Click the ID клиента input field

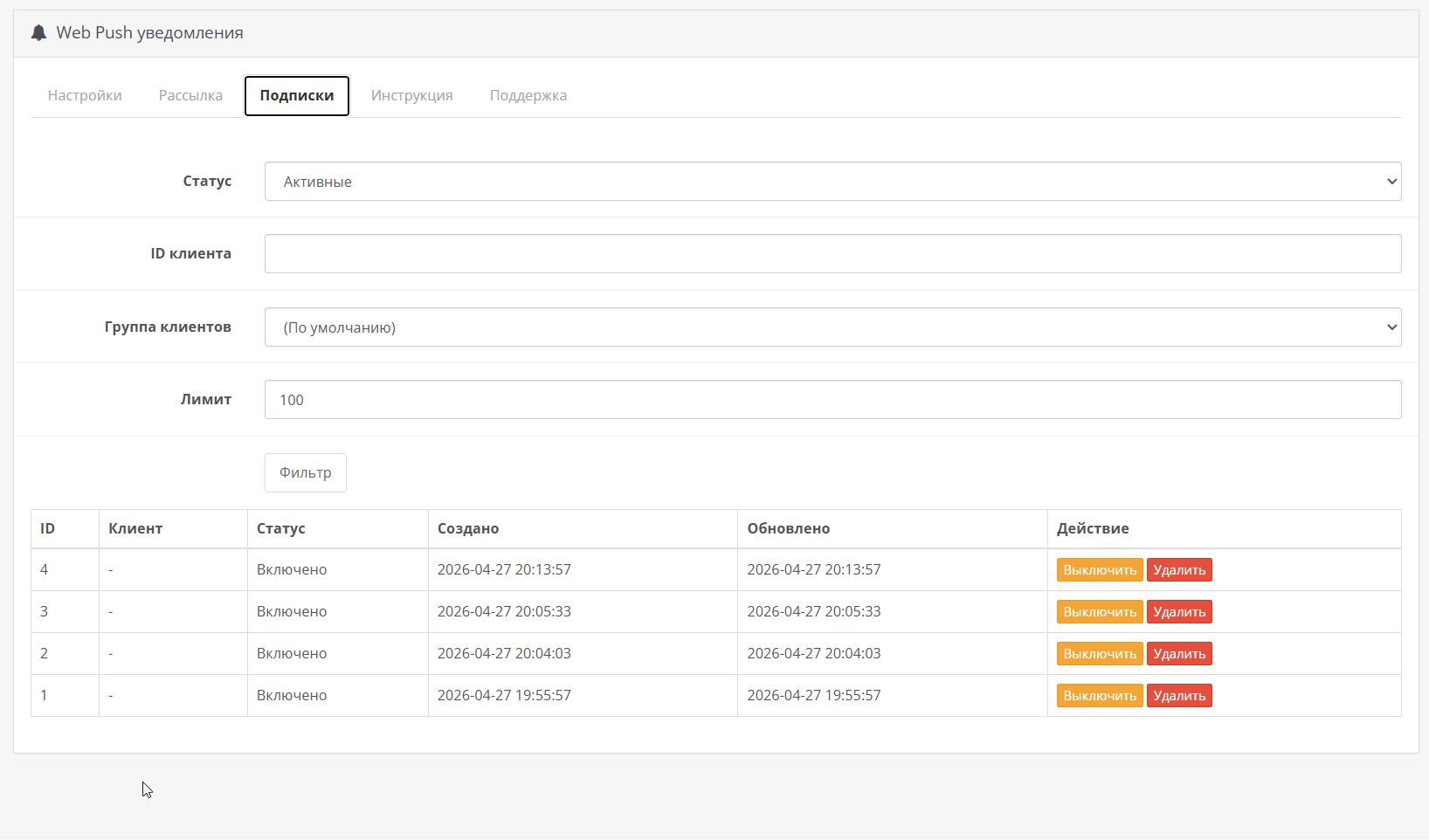click(832, 253)
